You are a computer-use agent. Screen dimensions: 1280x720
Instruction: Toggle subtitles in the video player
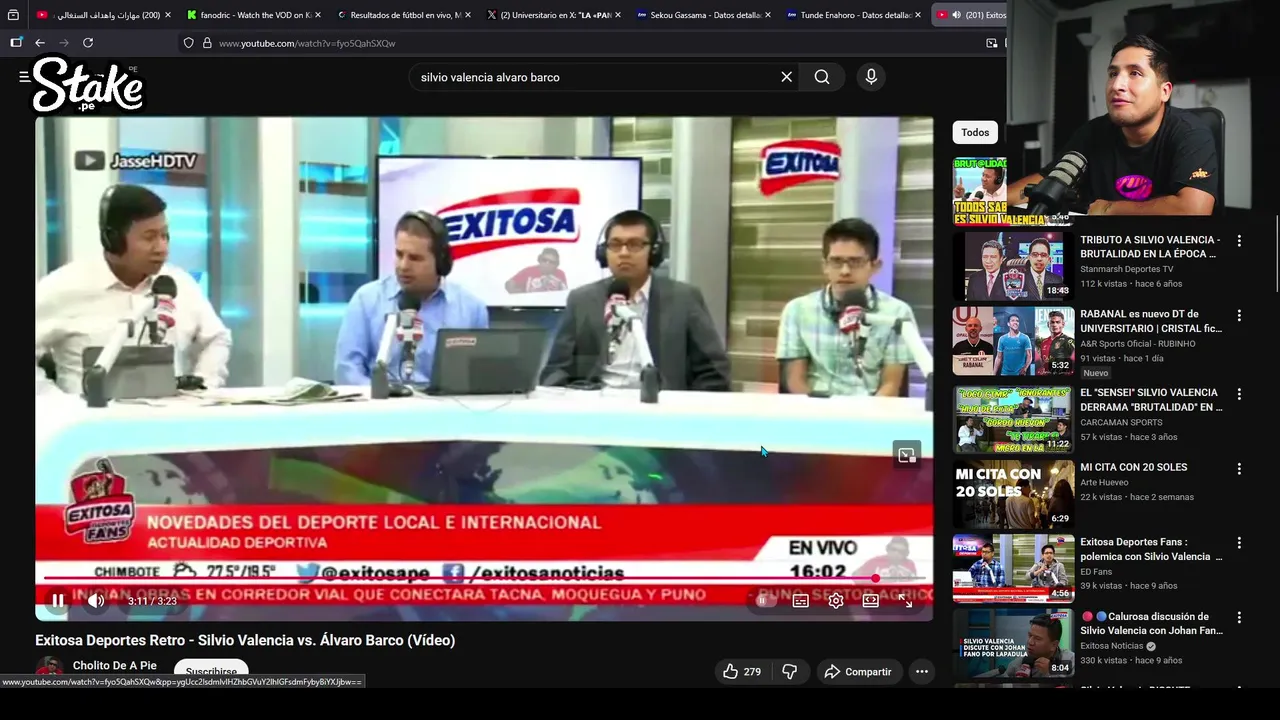coord(801,601)
